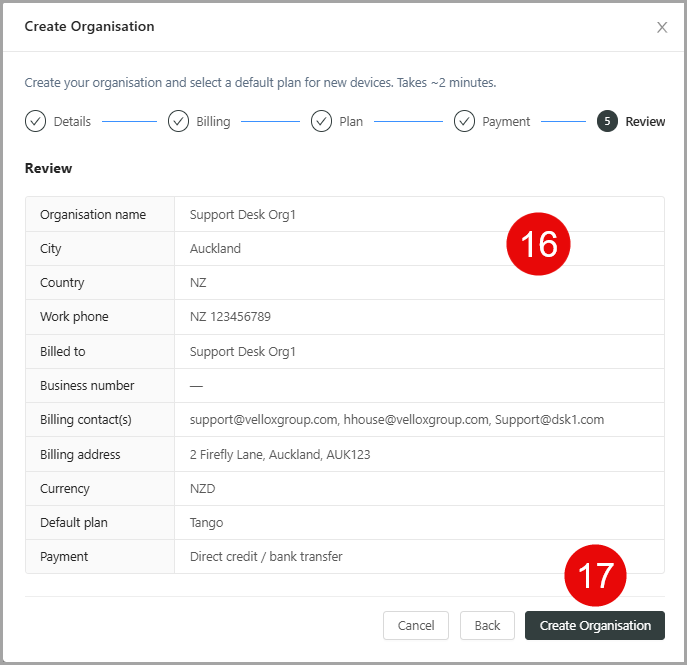Click the Default plan row label

[74, 523]
